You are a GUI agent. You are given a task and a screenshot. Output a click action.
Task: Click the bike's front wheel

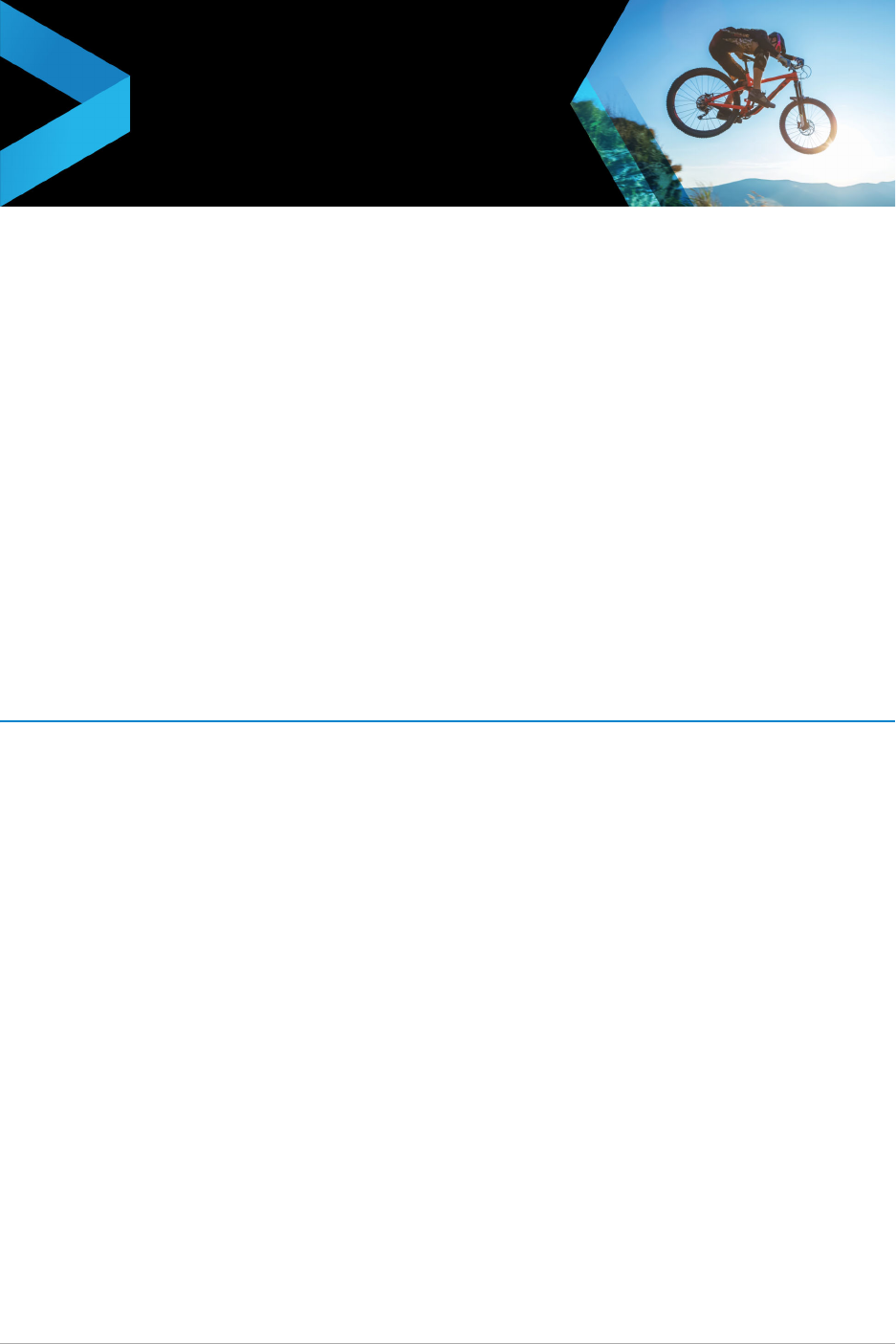pyautogui.click(x=808, y=124)
